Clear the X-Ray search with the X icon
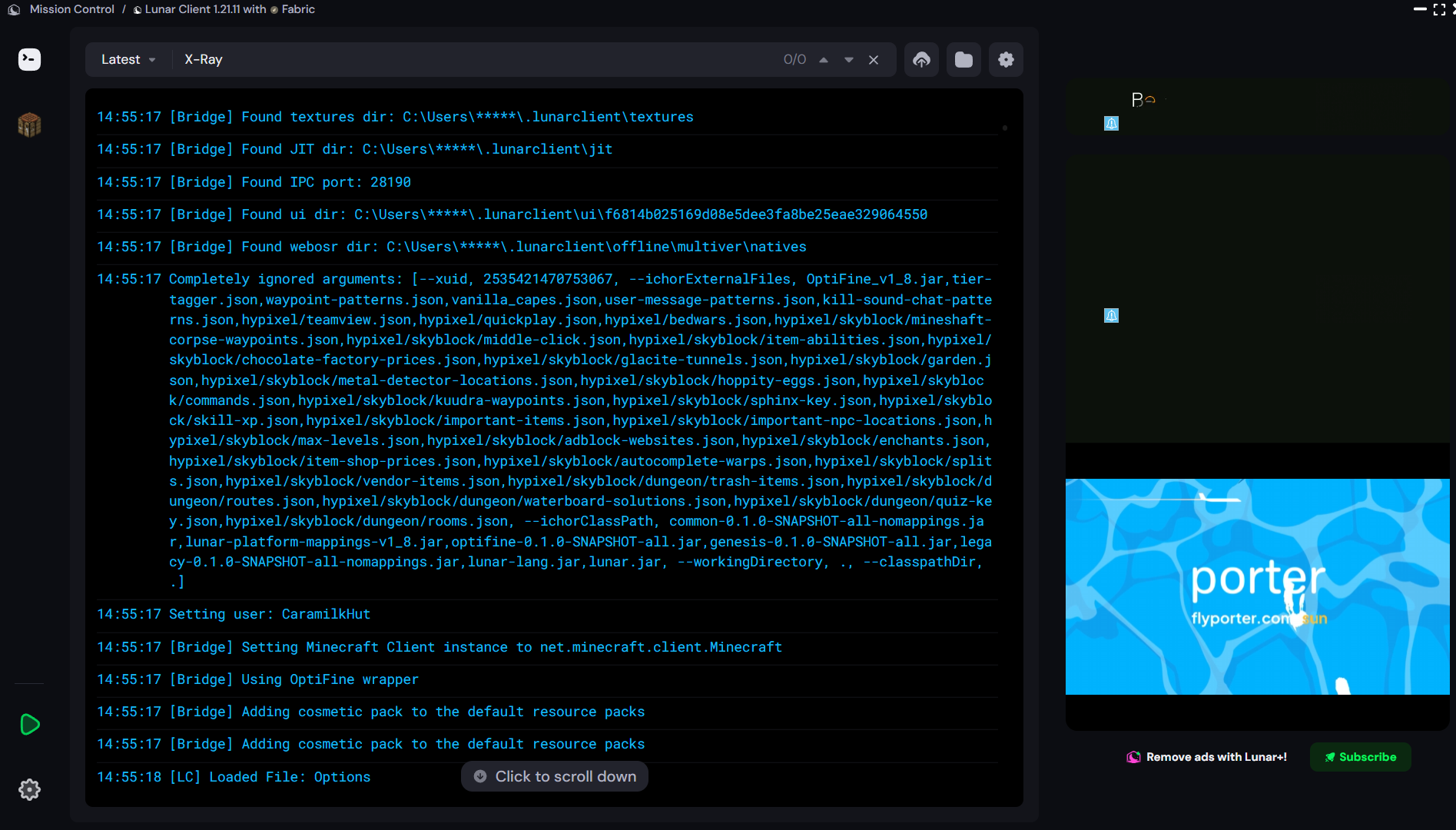1456x830 pixels. coord(874,60)
